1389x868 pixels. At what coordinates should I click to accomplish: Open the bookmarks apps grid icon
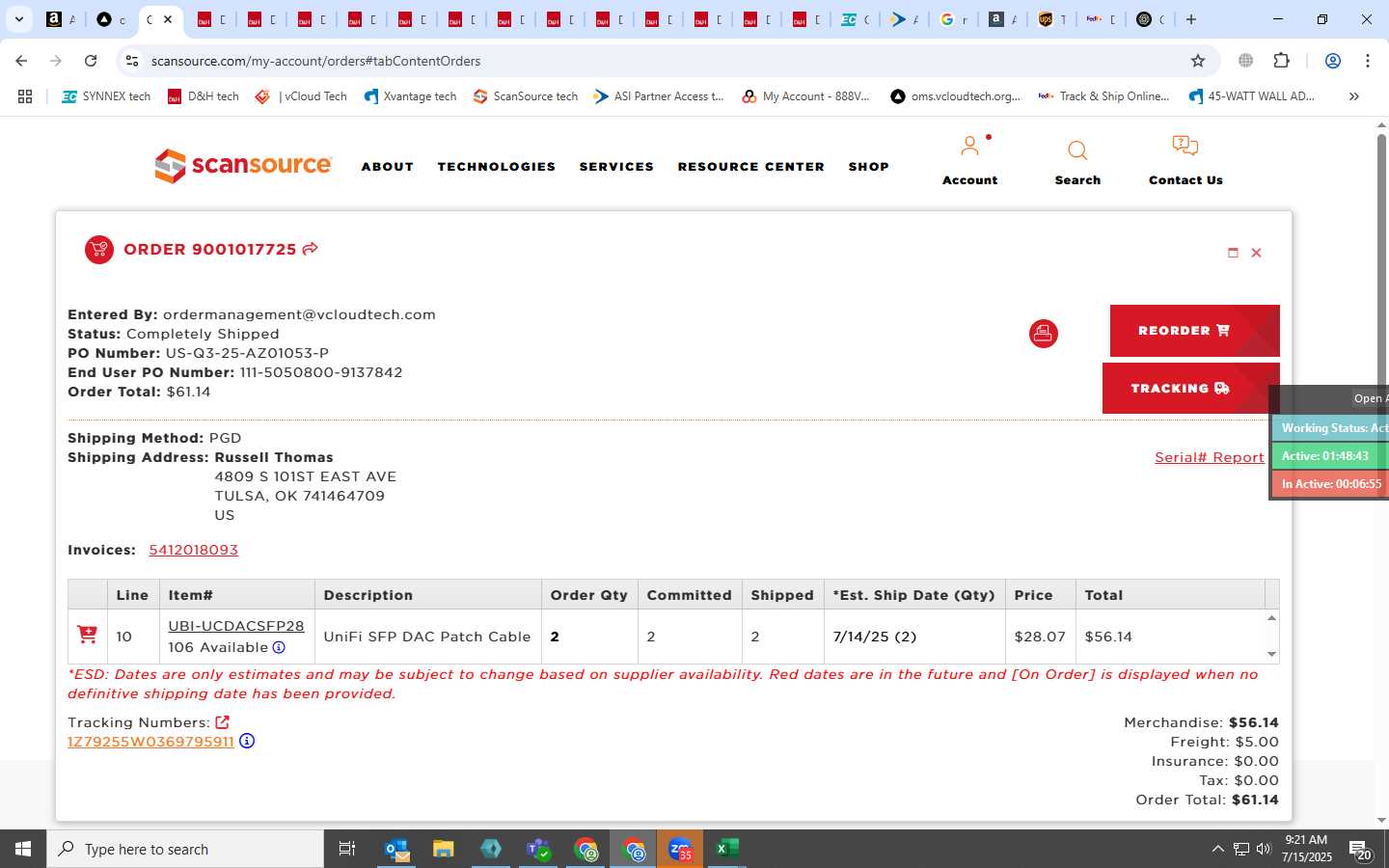pos(25,96)
